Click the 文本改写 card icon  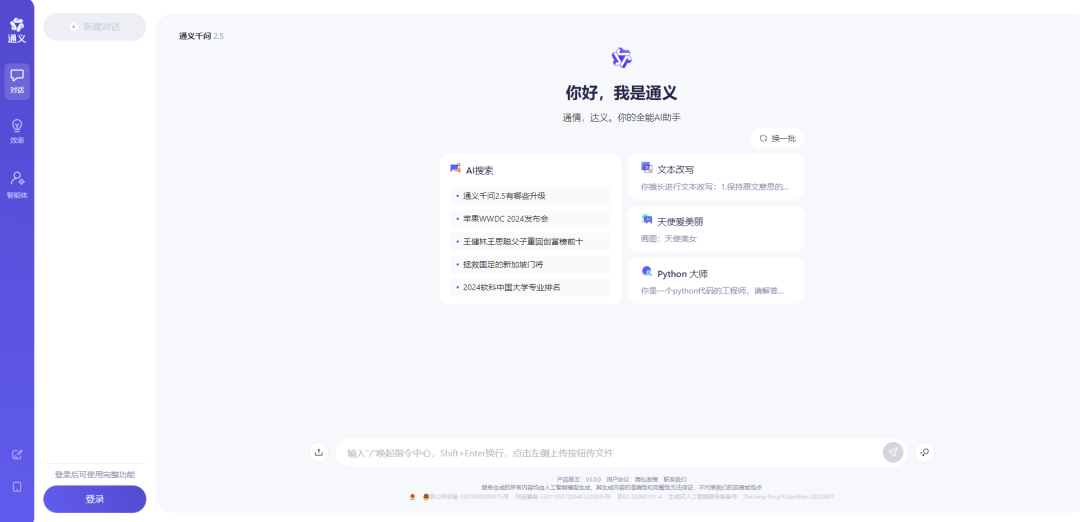[x=647, y=167]
